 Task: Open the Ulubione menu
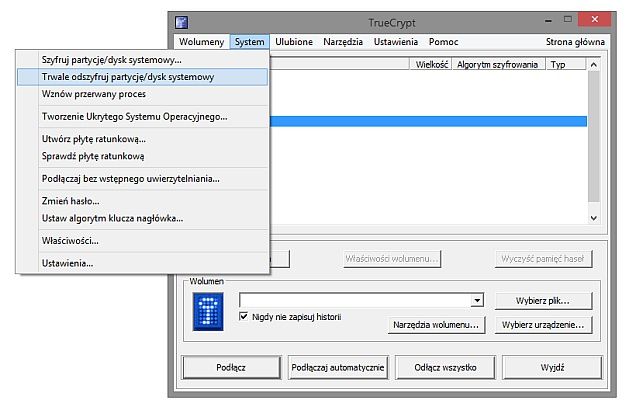click(294, 42)
